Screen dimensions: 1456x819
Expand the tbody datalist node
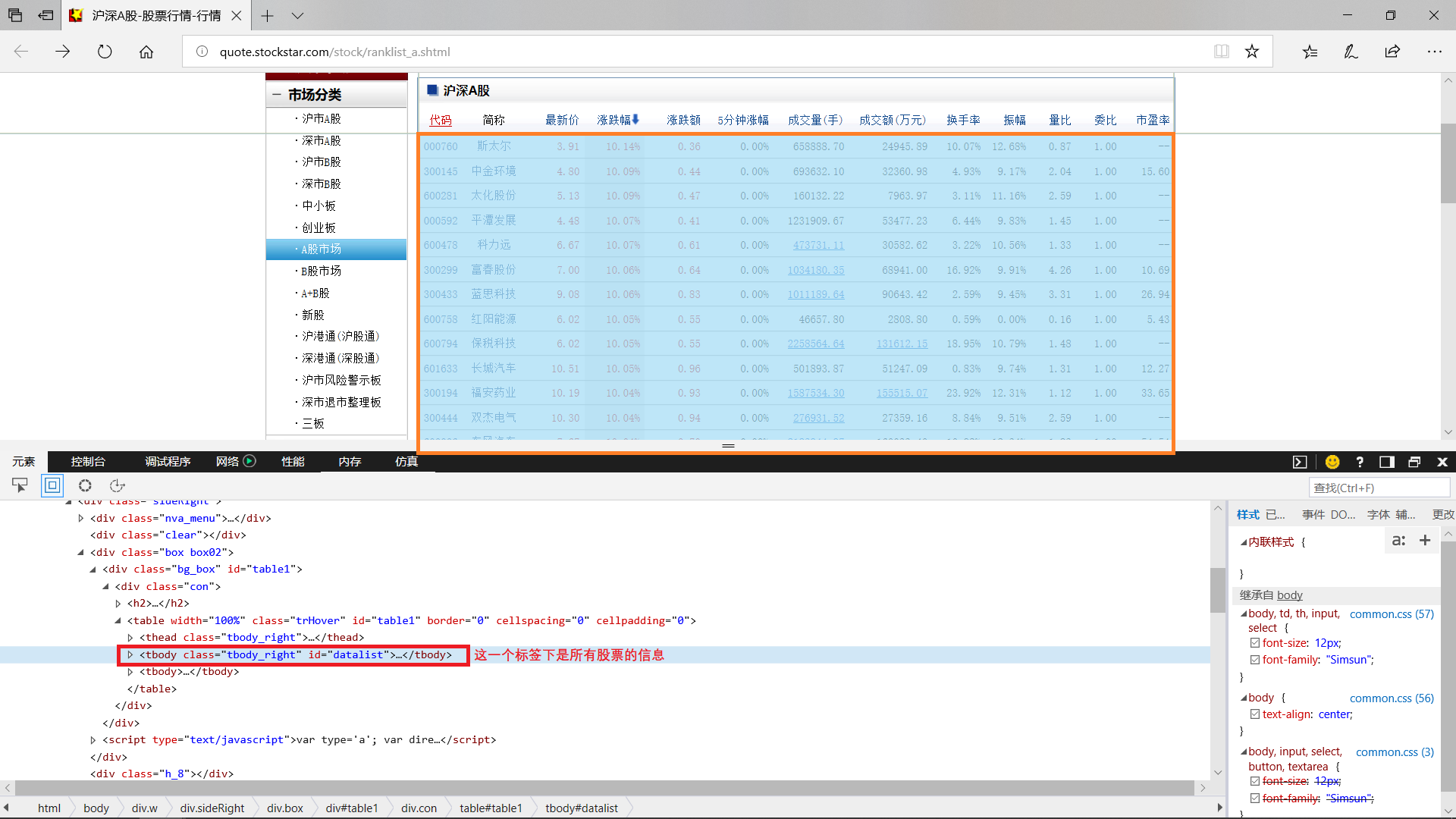coord(130,655)
